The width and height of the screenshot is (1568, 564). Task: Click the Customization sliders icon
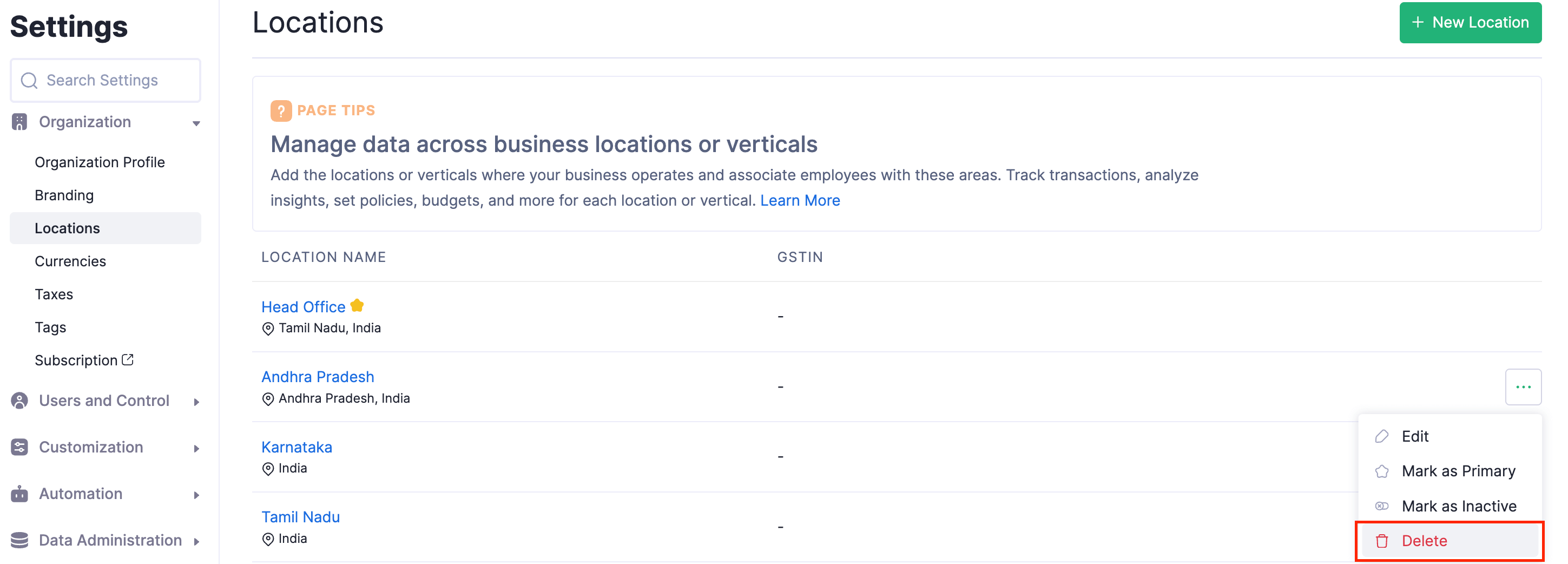pos(19,447)
